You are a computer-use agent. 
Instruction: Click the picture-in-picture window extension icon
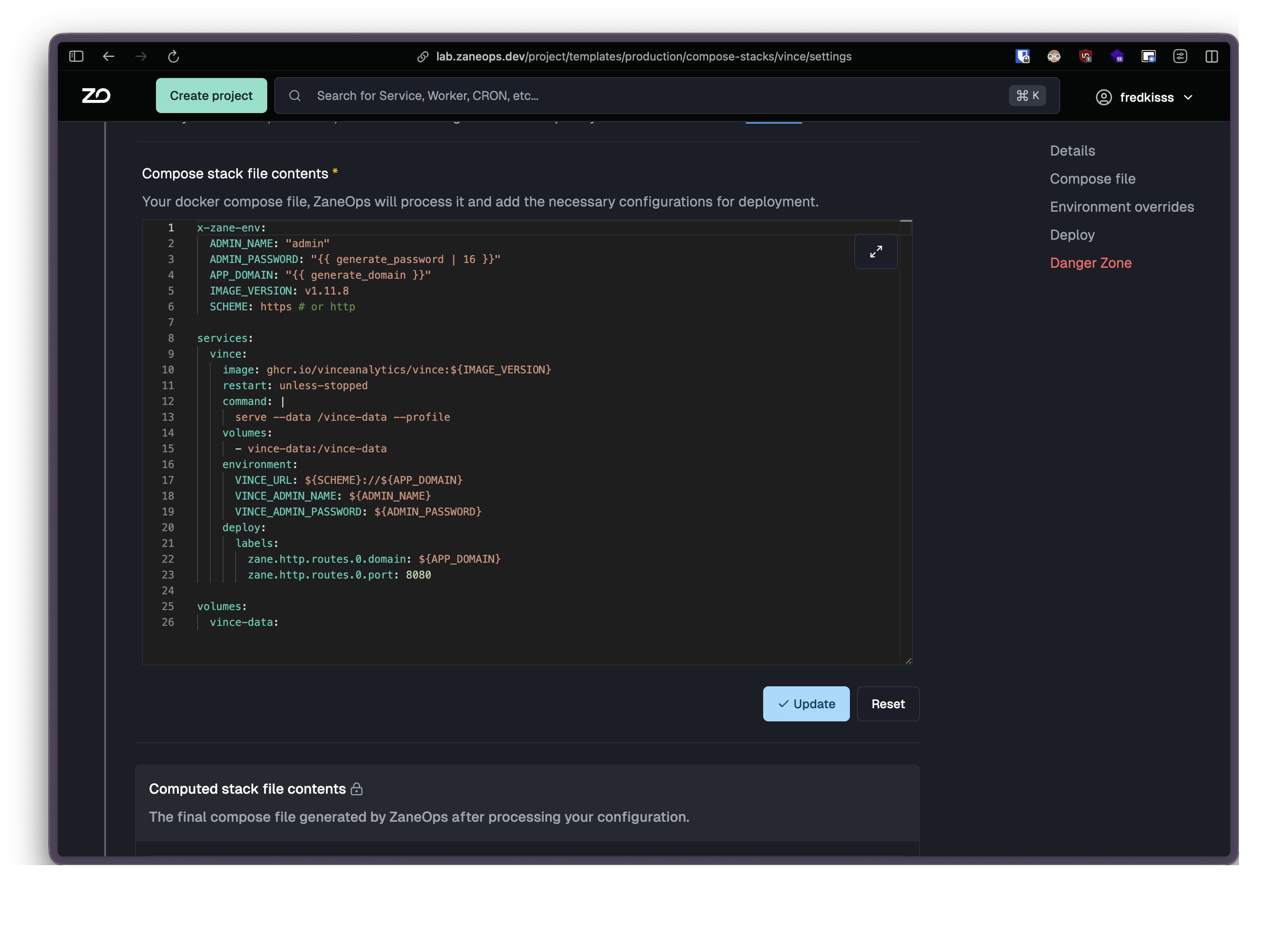click(1148, 56)
